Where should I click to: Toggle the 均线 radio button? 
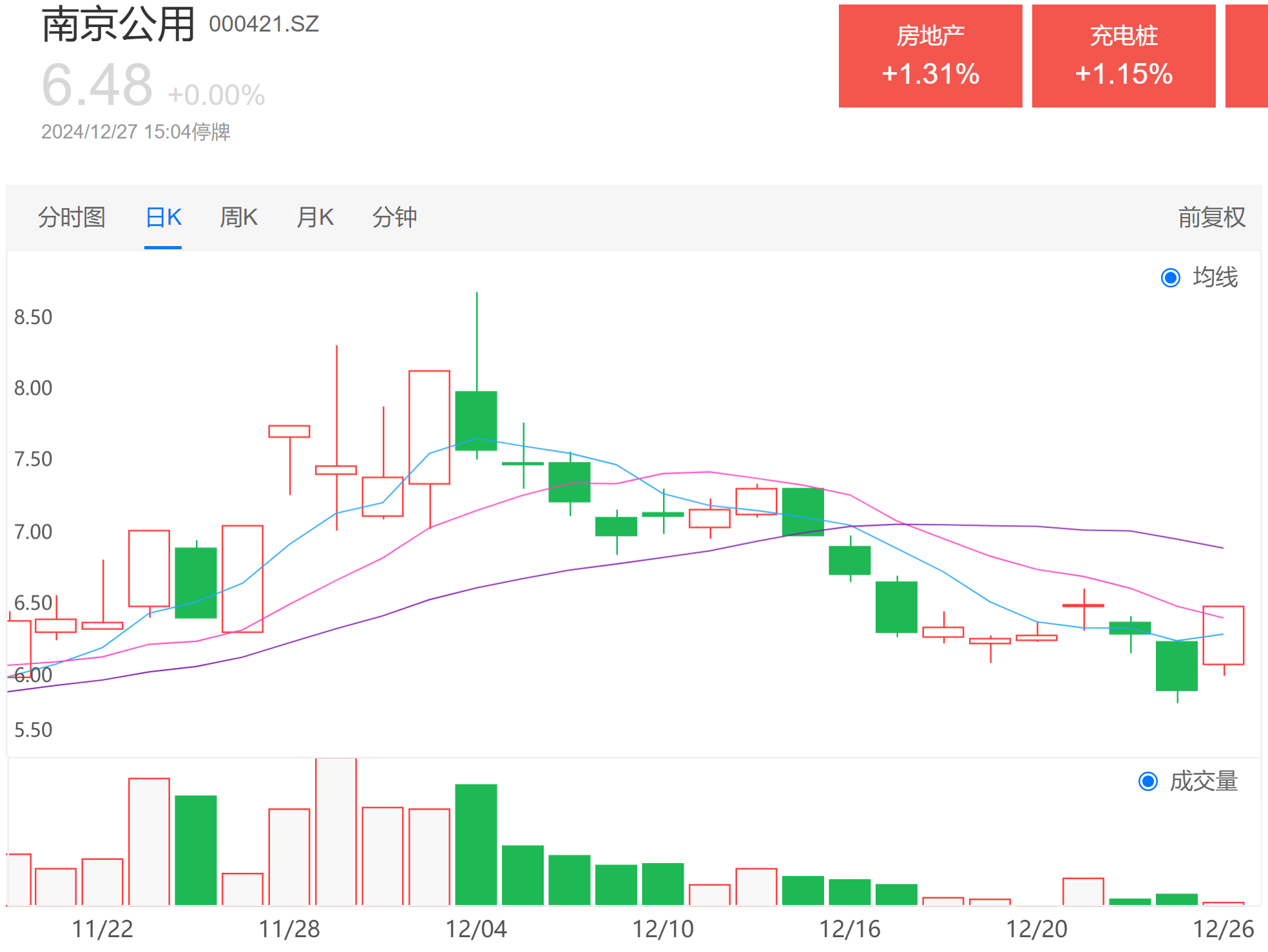tap(1171, 278)
